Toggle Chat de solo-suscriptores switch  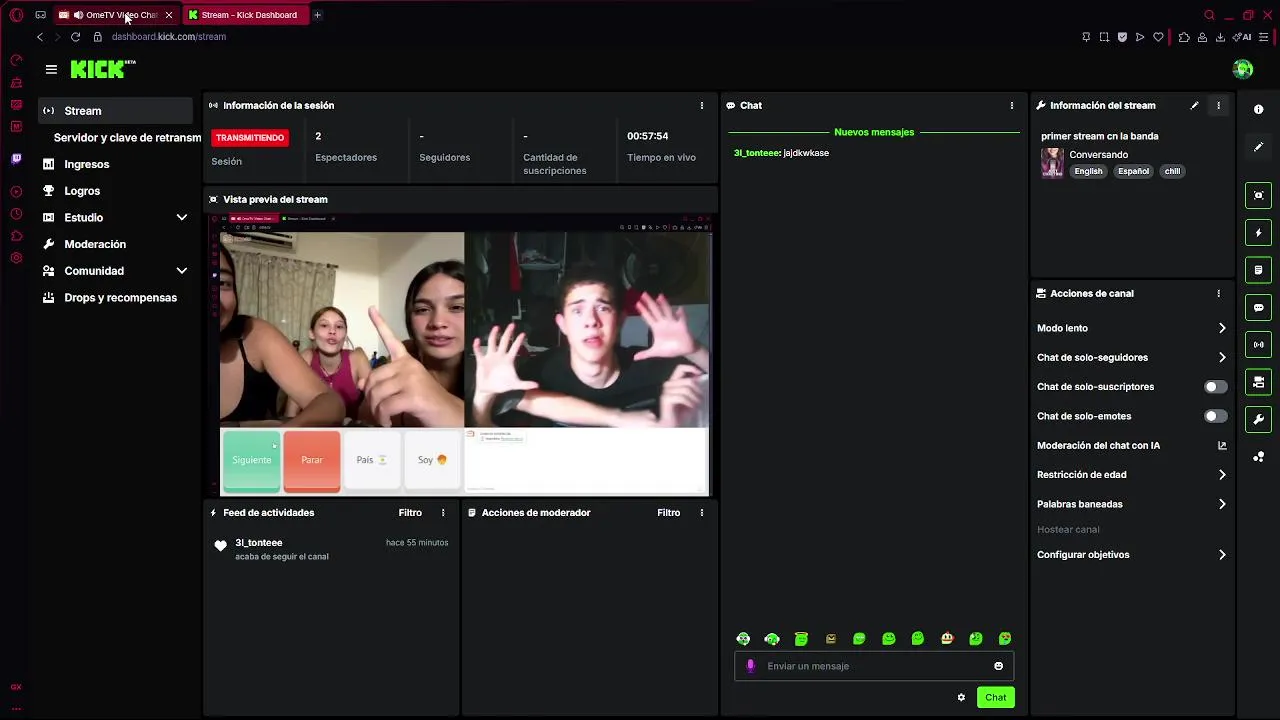pyautogui.click(x=1215, y=387)
